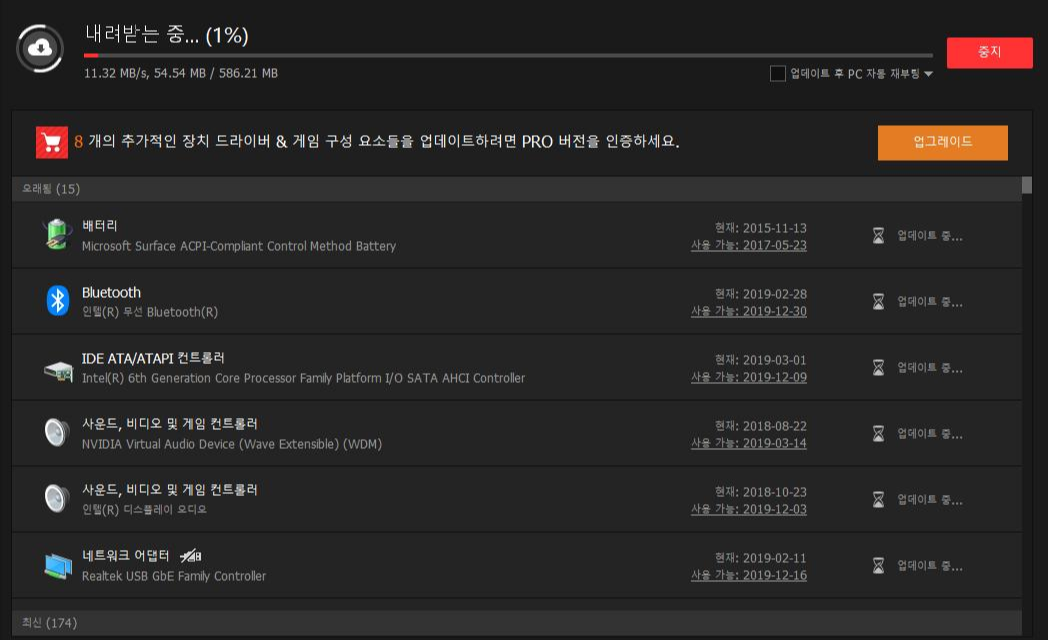1048x640 pixels.
Task: Select 인텔(R) 디스플레이 오디오 description
Action: point(144,510)
